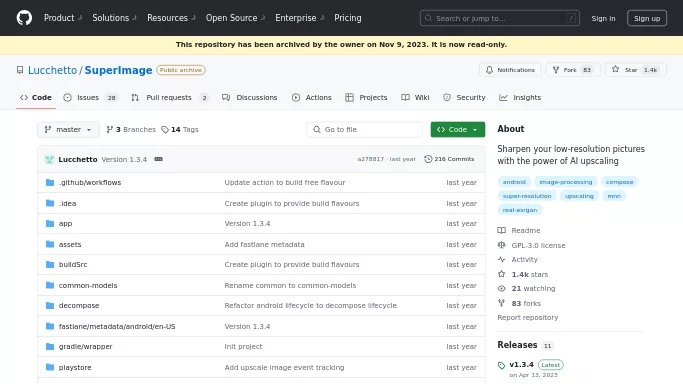
Task: Click the android topic tag
Action: point(514,182)
